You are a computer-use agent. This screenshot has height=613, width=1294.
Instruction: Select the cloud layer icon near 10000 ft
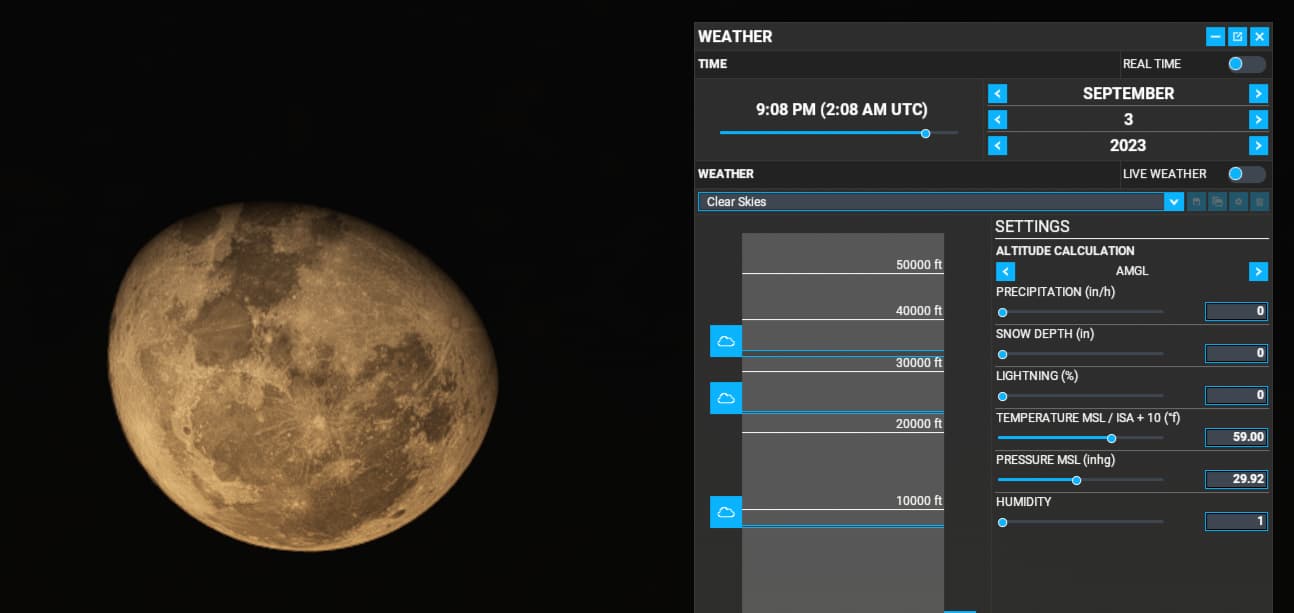726,512
